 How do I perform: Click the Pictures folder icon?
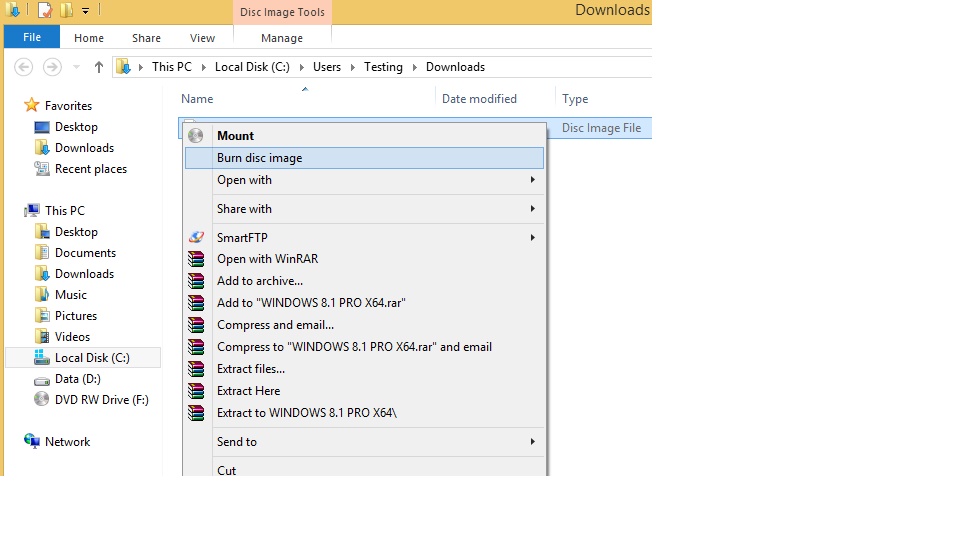(42, 315)
